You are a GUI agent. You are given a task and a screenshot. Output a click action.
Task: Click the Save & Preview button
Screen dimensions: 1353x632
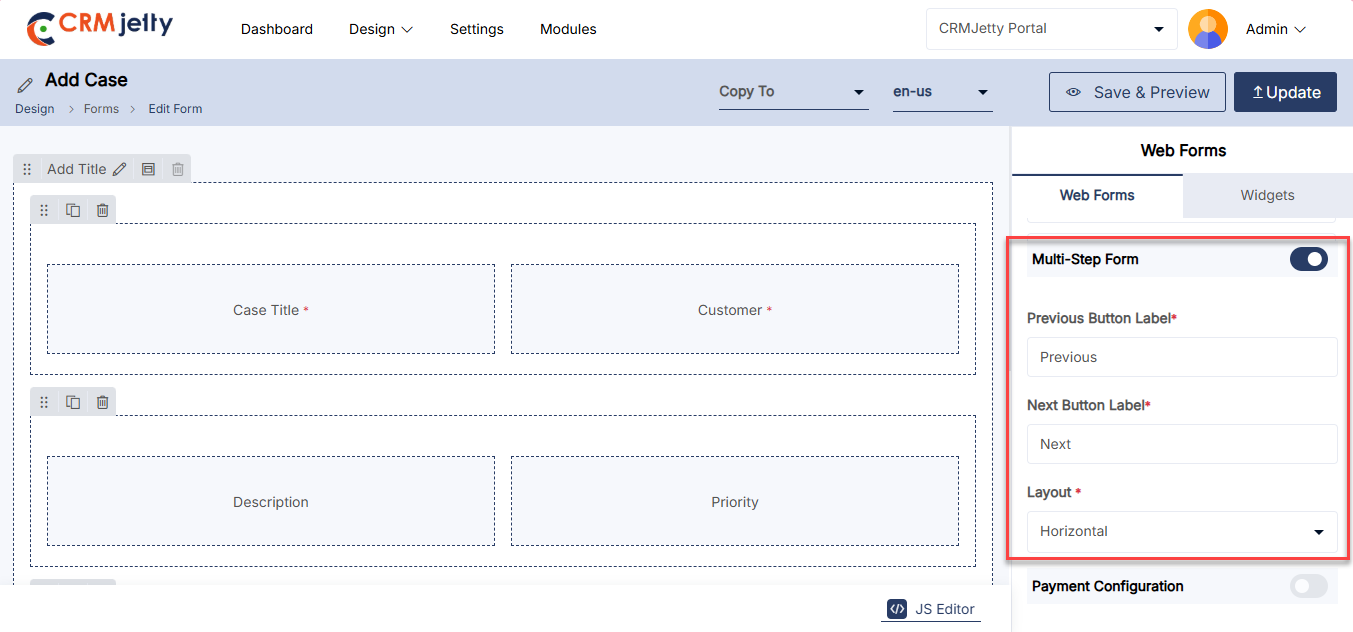[x=1137, y=92]
